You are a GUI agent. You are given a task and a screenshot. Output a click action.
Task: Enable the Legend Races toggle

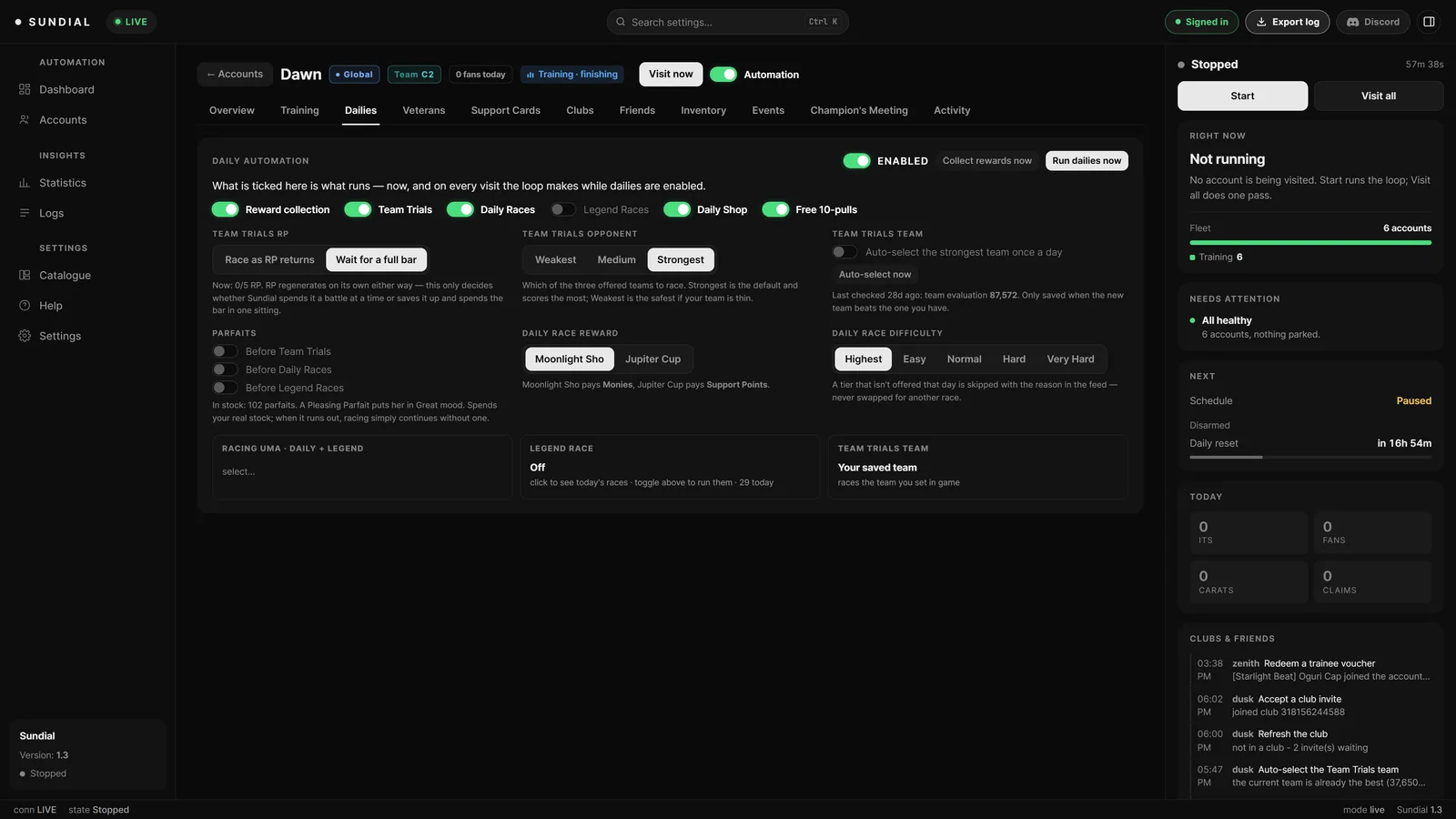point(563,209)
